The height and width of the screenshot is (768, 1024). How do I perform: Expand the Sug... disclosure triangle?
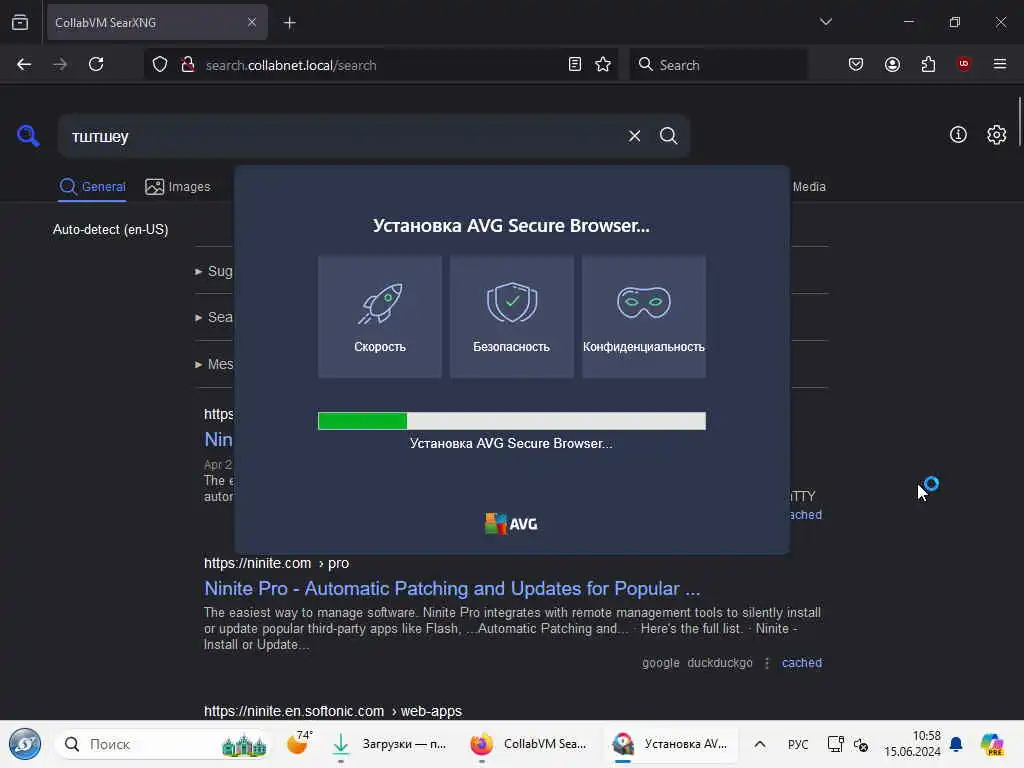coord(199,271)
